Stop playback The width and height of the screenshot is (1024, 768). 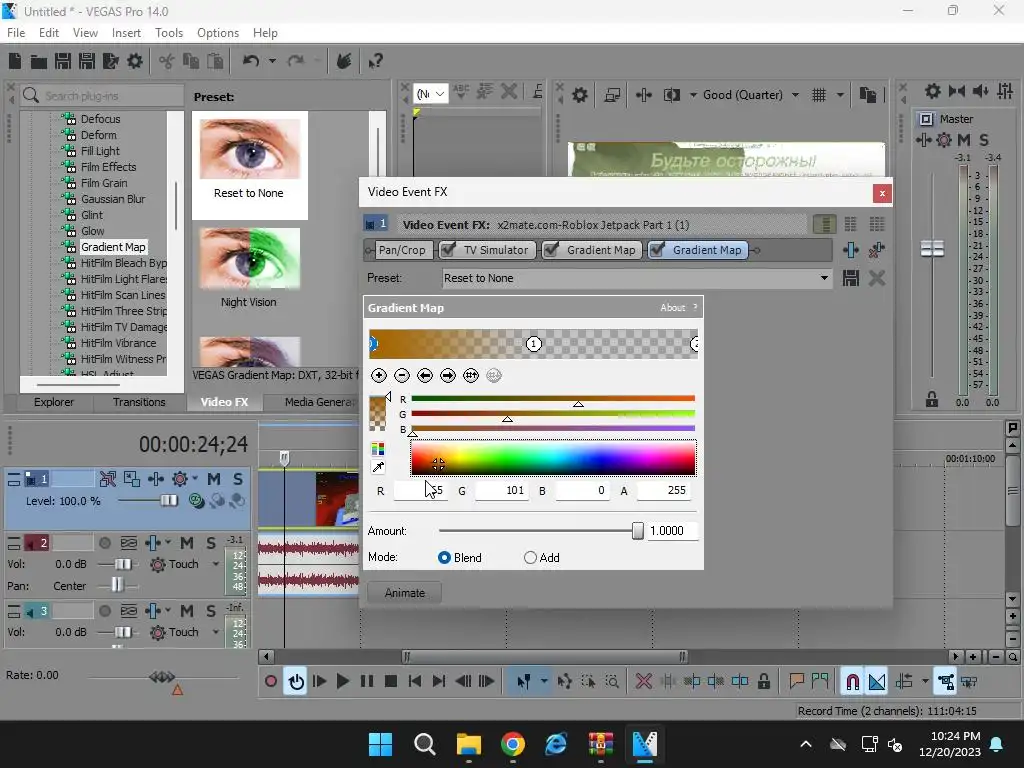(x=391, y=682)
